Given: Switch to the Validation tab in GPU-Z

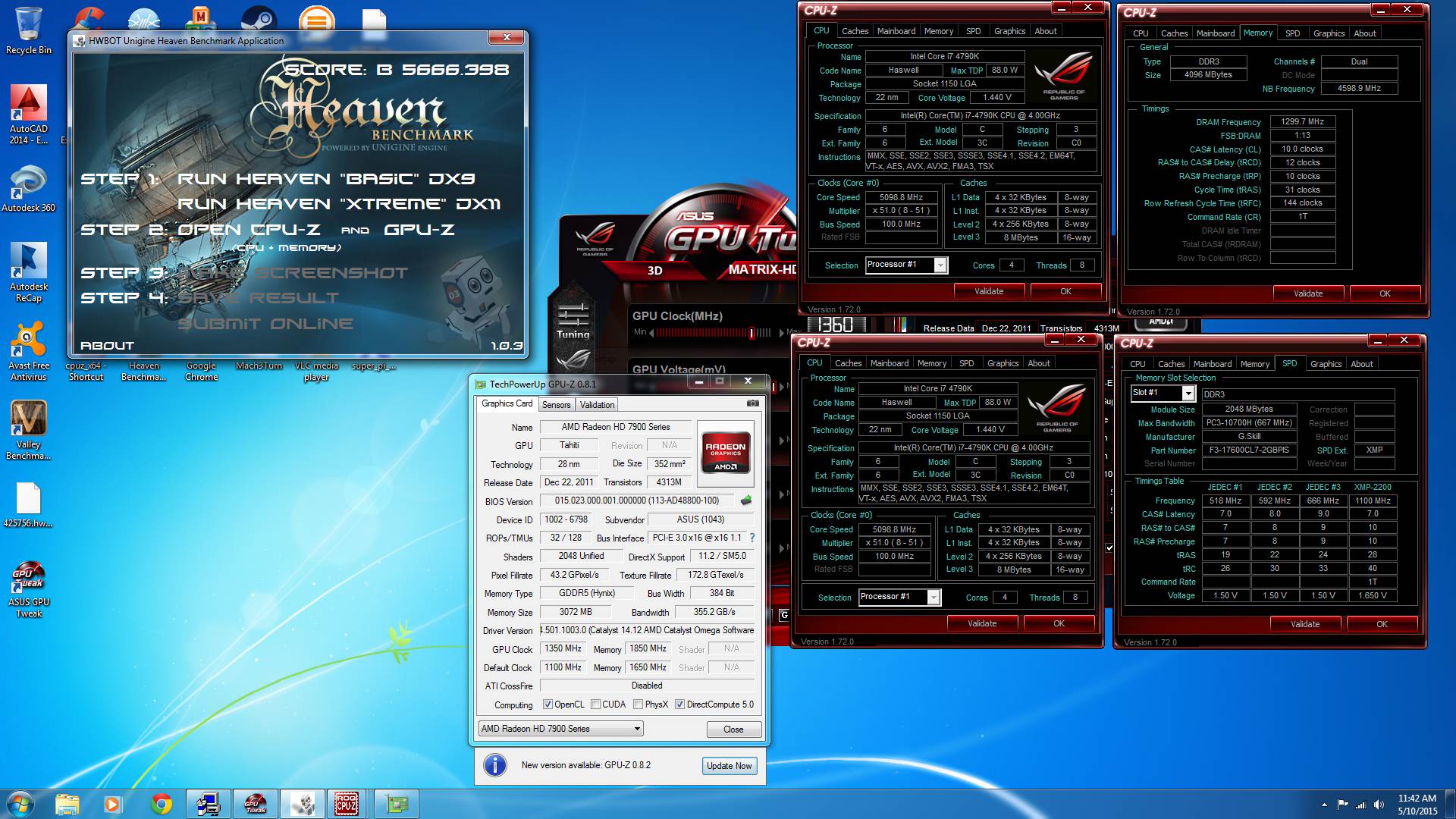Looking at the screenshot, I should (x=597, y=405).
